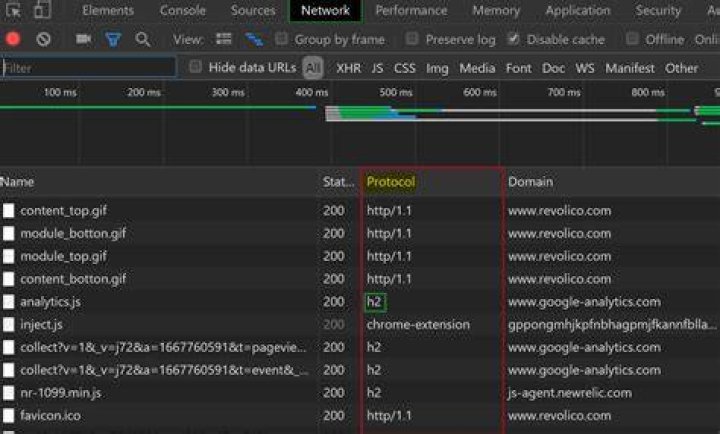Click the 500 ms timeline marker
The image size is (720, 434).
395,92
